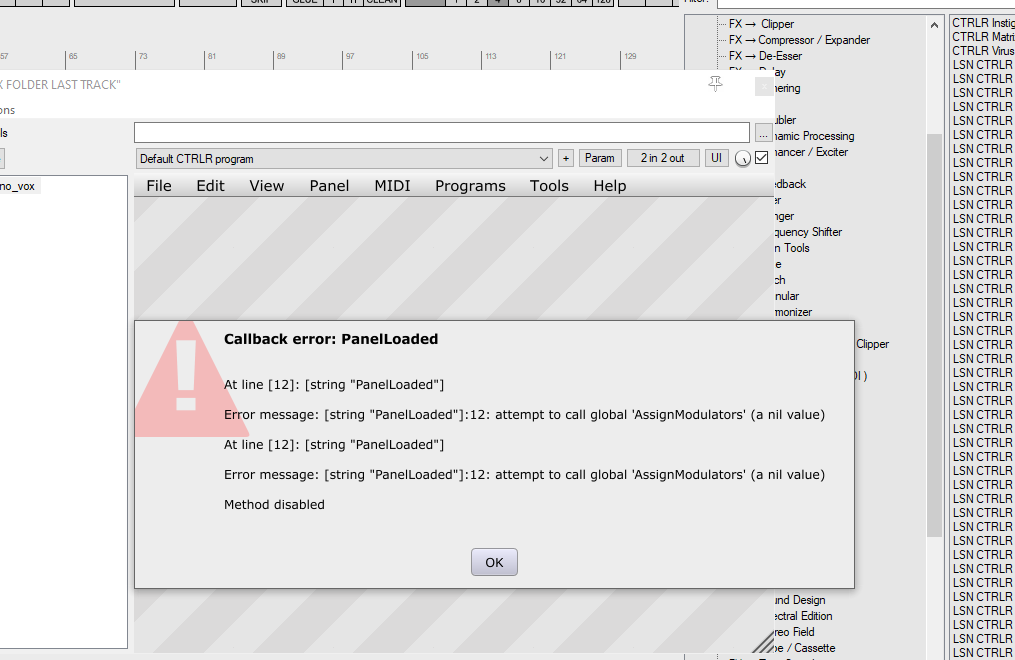Select the 128 grid division button
This screenshot has width=1015, height=660.
(603, 3)
